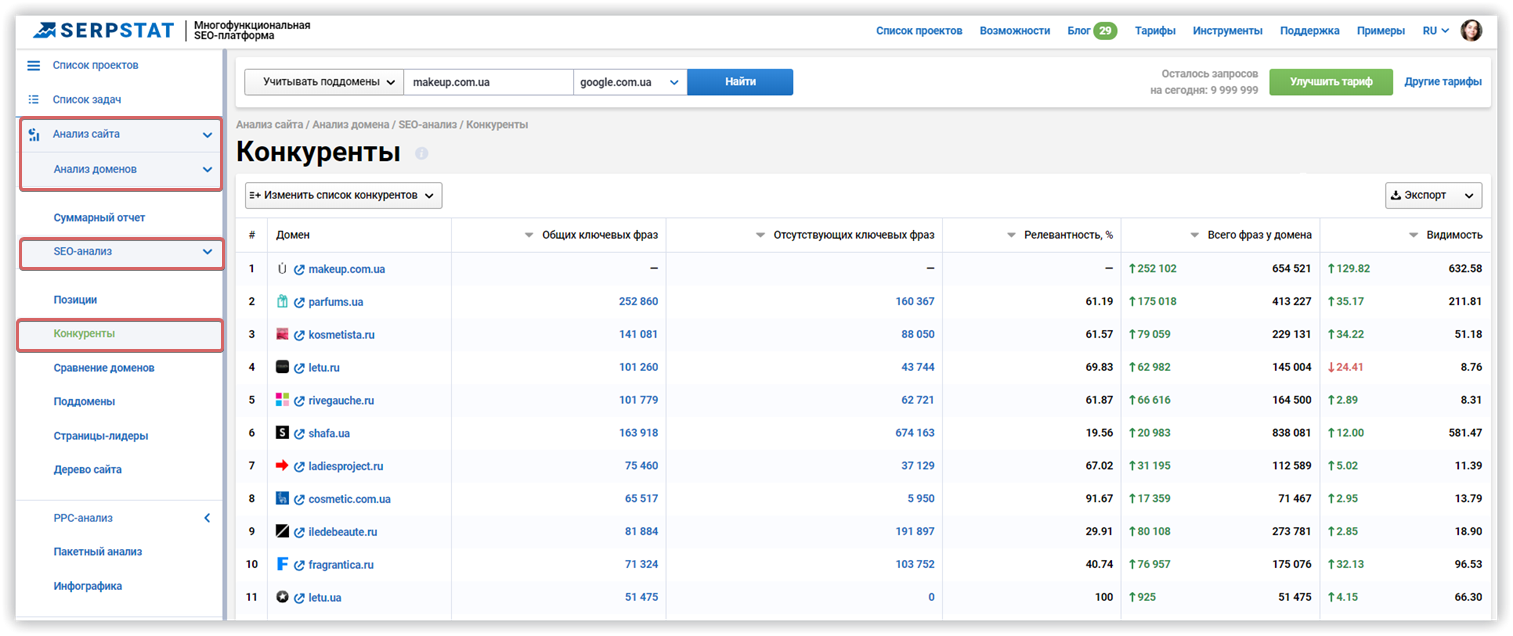Open Позиции in sidebar
Screen dimensions: 1513x636
(76, 300)
